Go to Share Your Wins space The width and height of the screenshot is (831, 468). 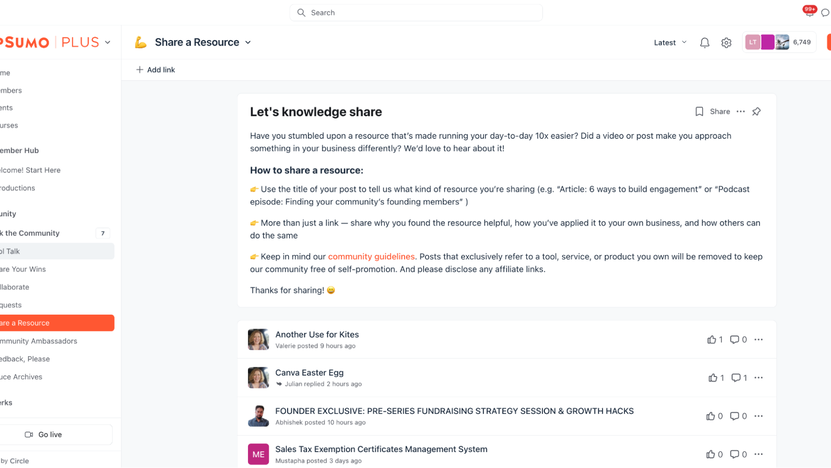tap(23, 269)
